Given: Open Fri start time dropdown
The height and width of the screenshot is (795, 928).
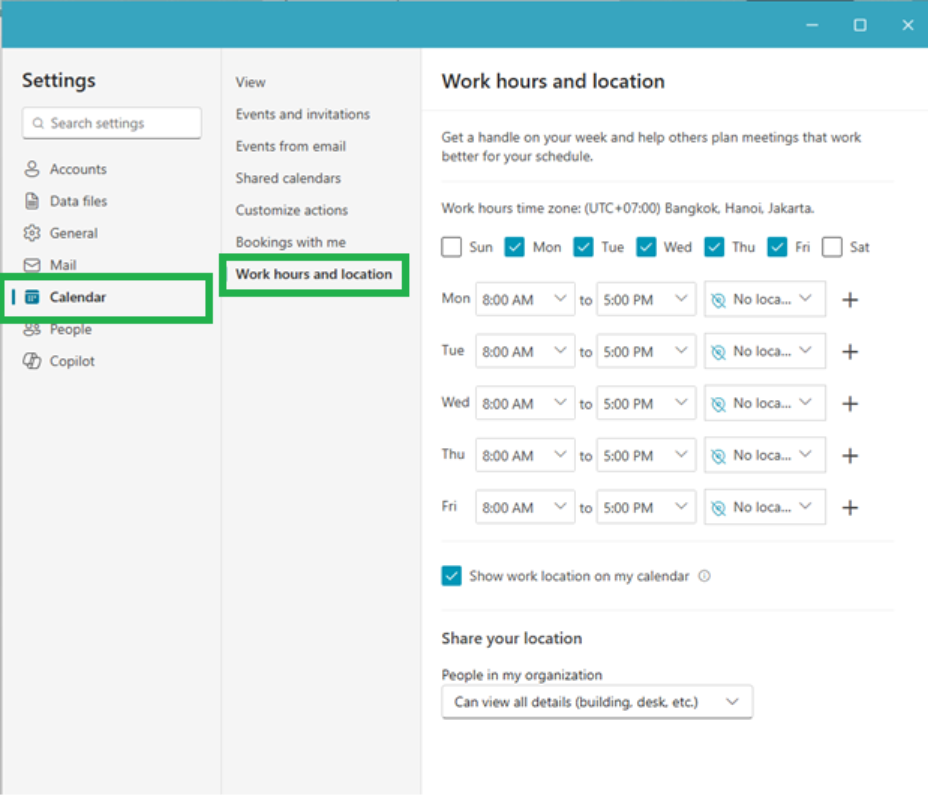Looking at the screenshot, I should pyautogui.click(x=525, y=507).
